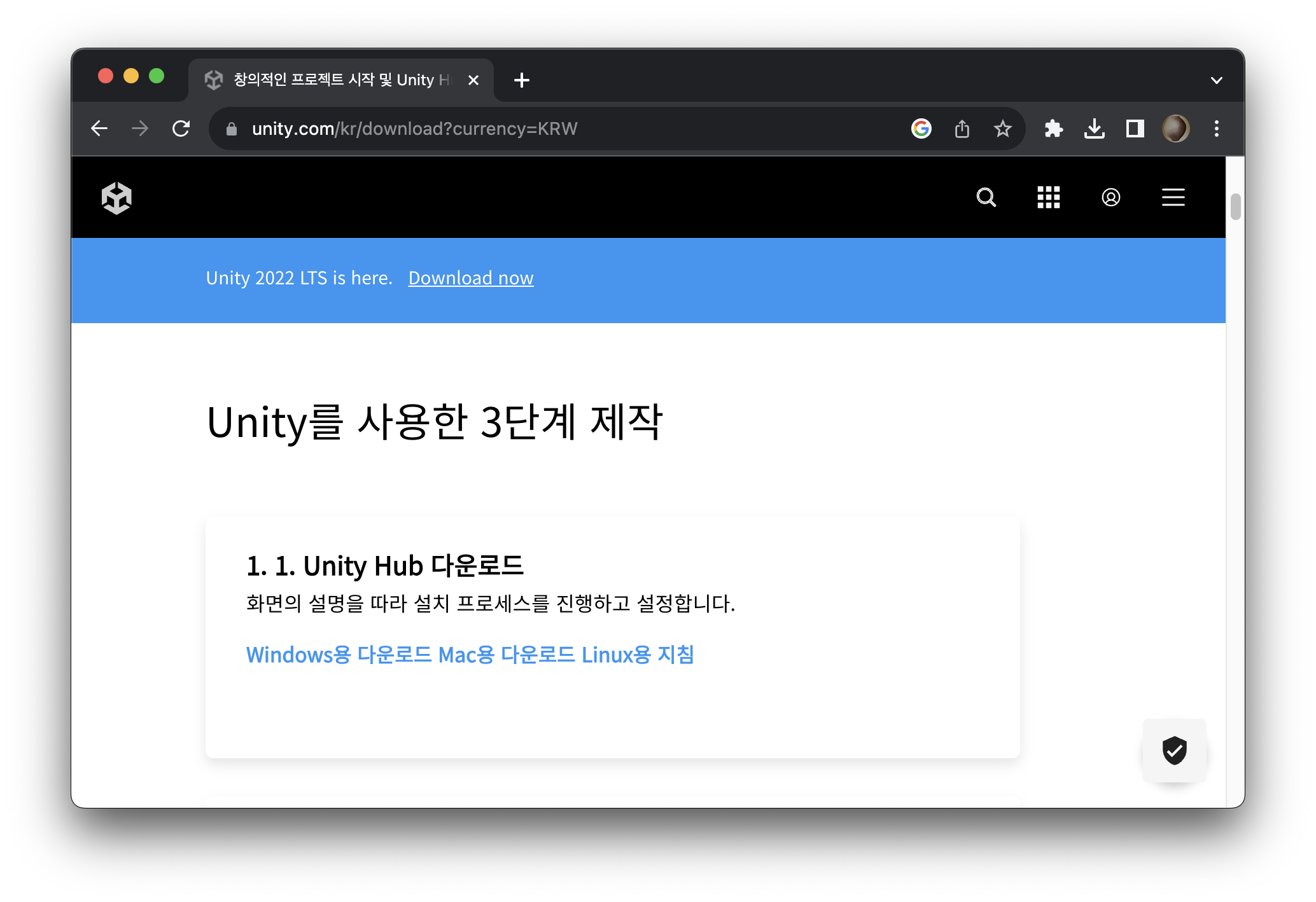Open a new tab with the plus button

522,80
